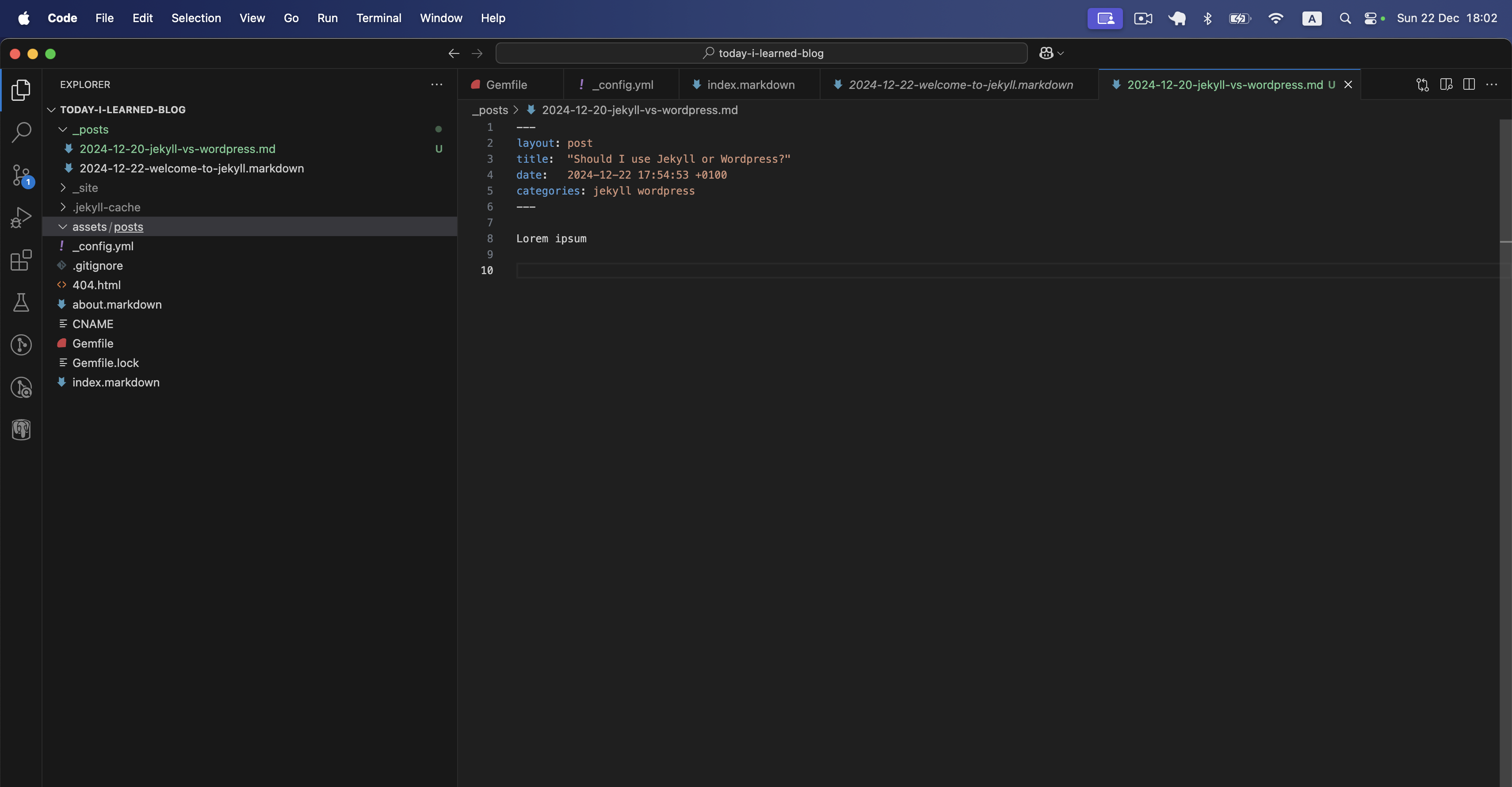
Task: Open the Search view in the activity bar
Action: (21, 133)
